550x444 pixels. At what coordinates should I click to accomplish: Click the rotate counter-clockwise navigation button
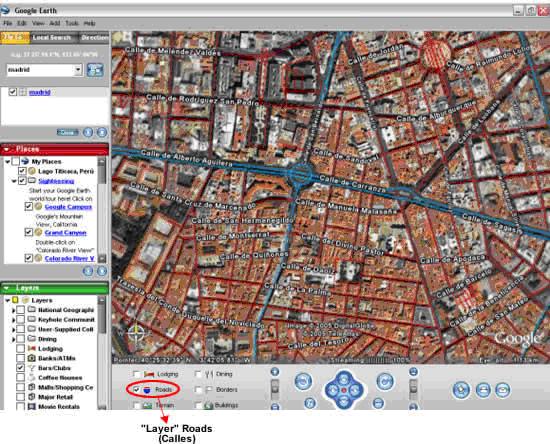coord(303,381)
